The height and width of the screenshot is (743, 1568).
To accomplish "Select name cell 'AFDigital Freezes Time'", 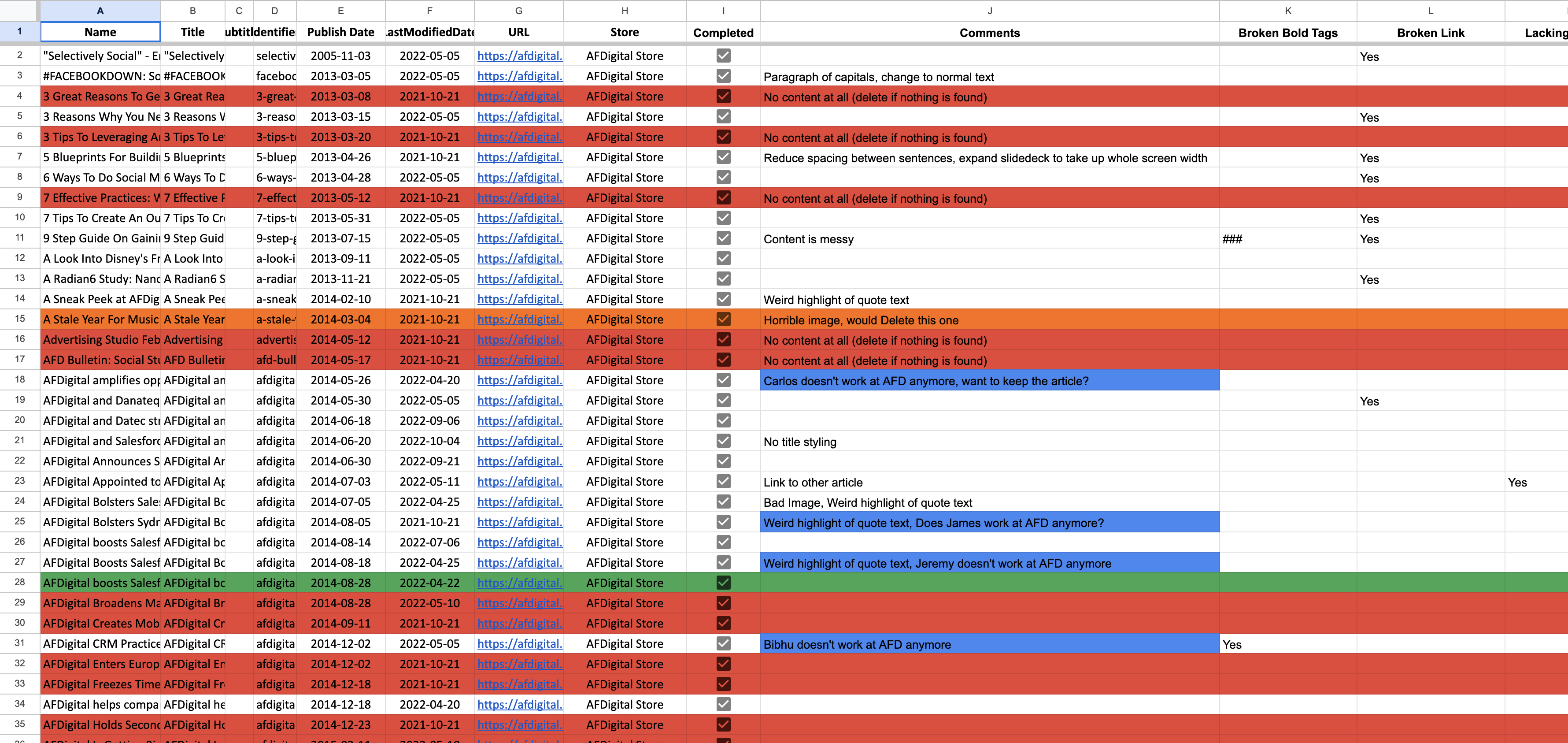I will [100, 684].
